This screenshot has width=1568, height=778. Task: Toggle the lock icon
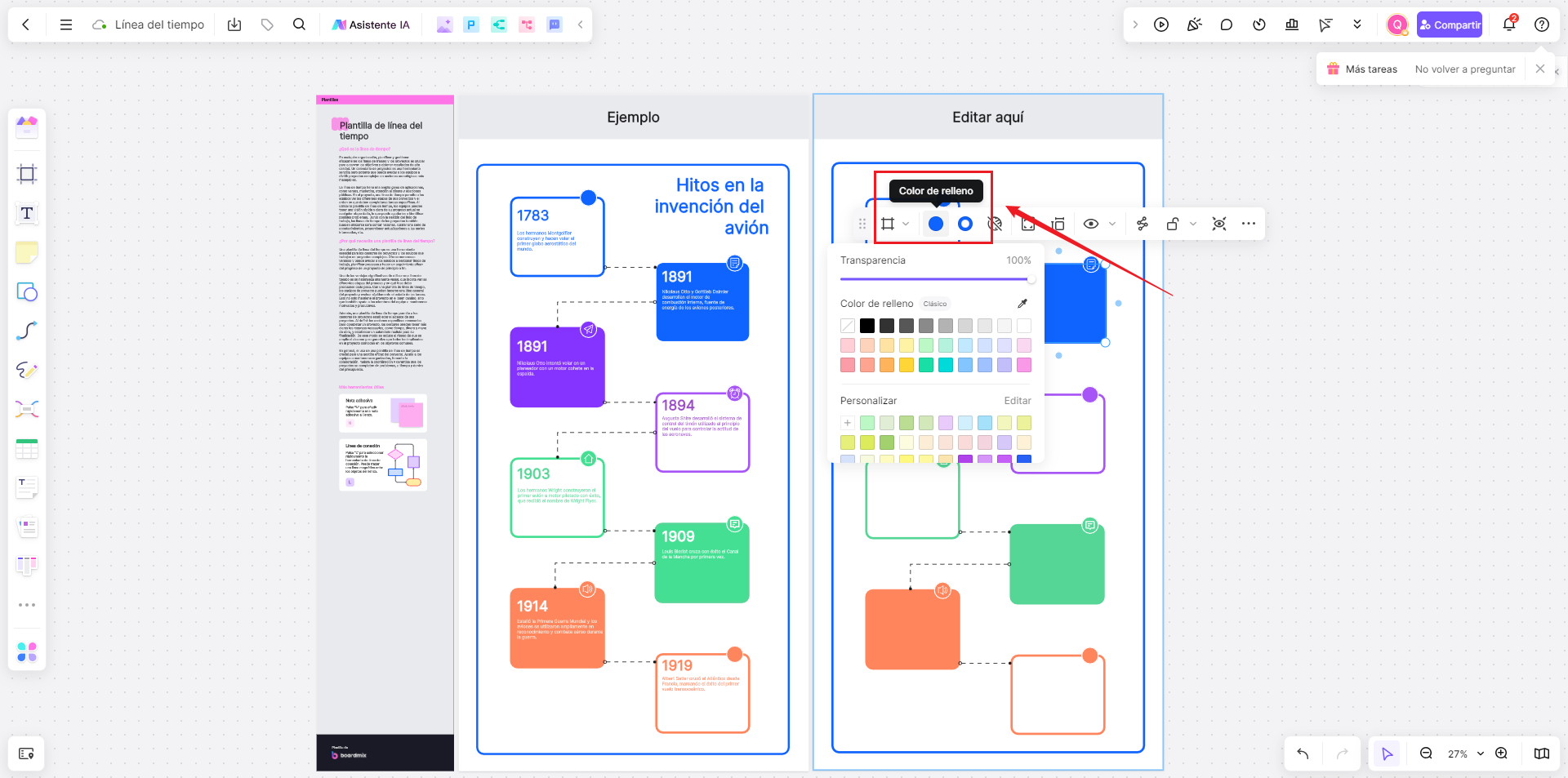point(1173,224)
